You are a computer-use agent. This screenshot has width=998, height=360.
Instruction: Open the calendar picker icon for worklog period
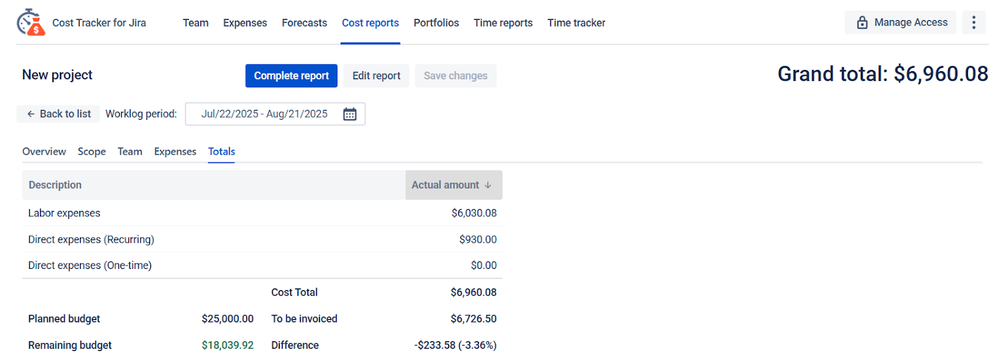(350, 114)
